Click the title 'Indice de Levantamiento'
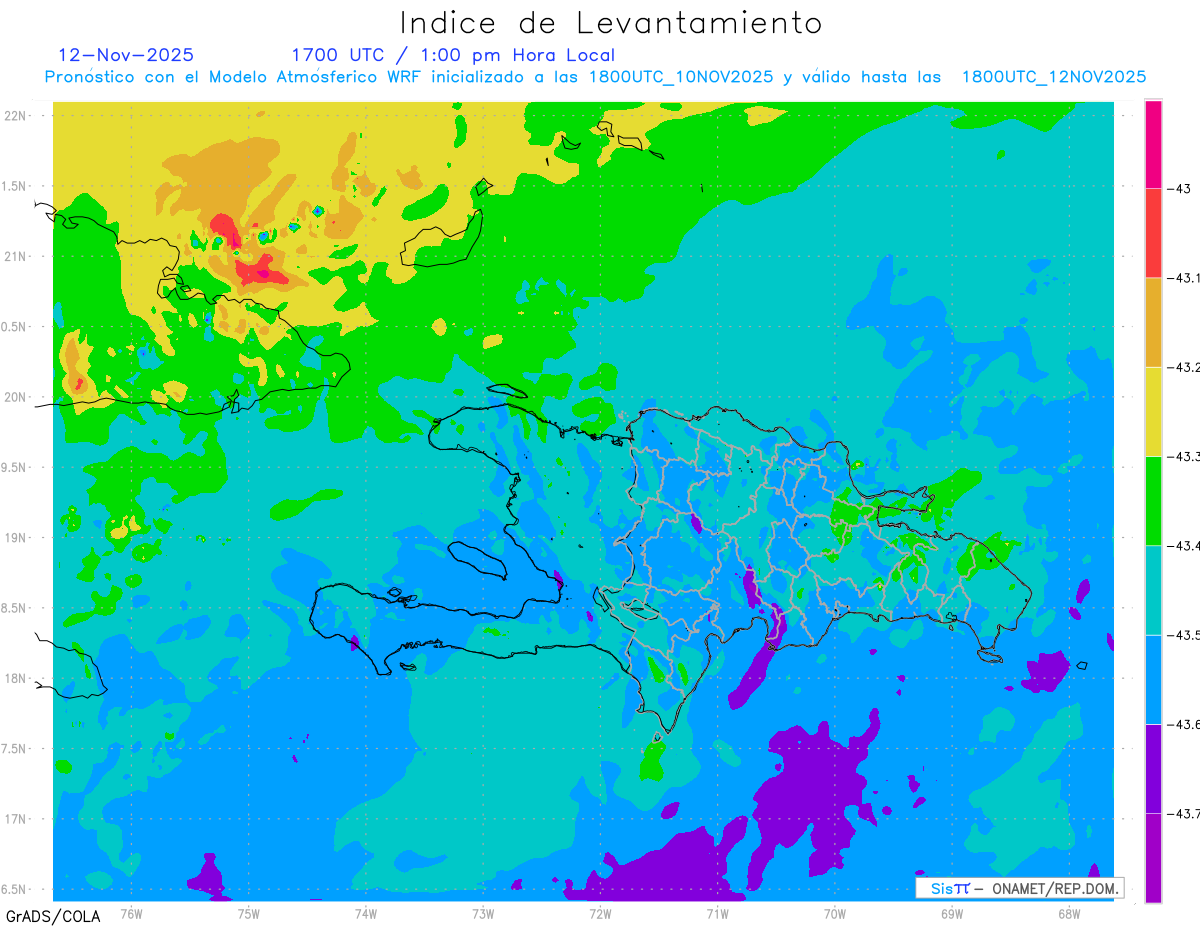The image size is (1200, 927). 611,23
